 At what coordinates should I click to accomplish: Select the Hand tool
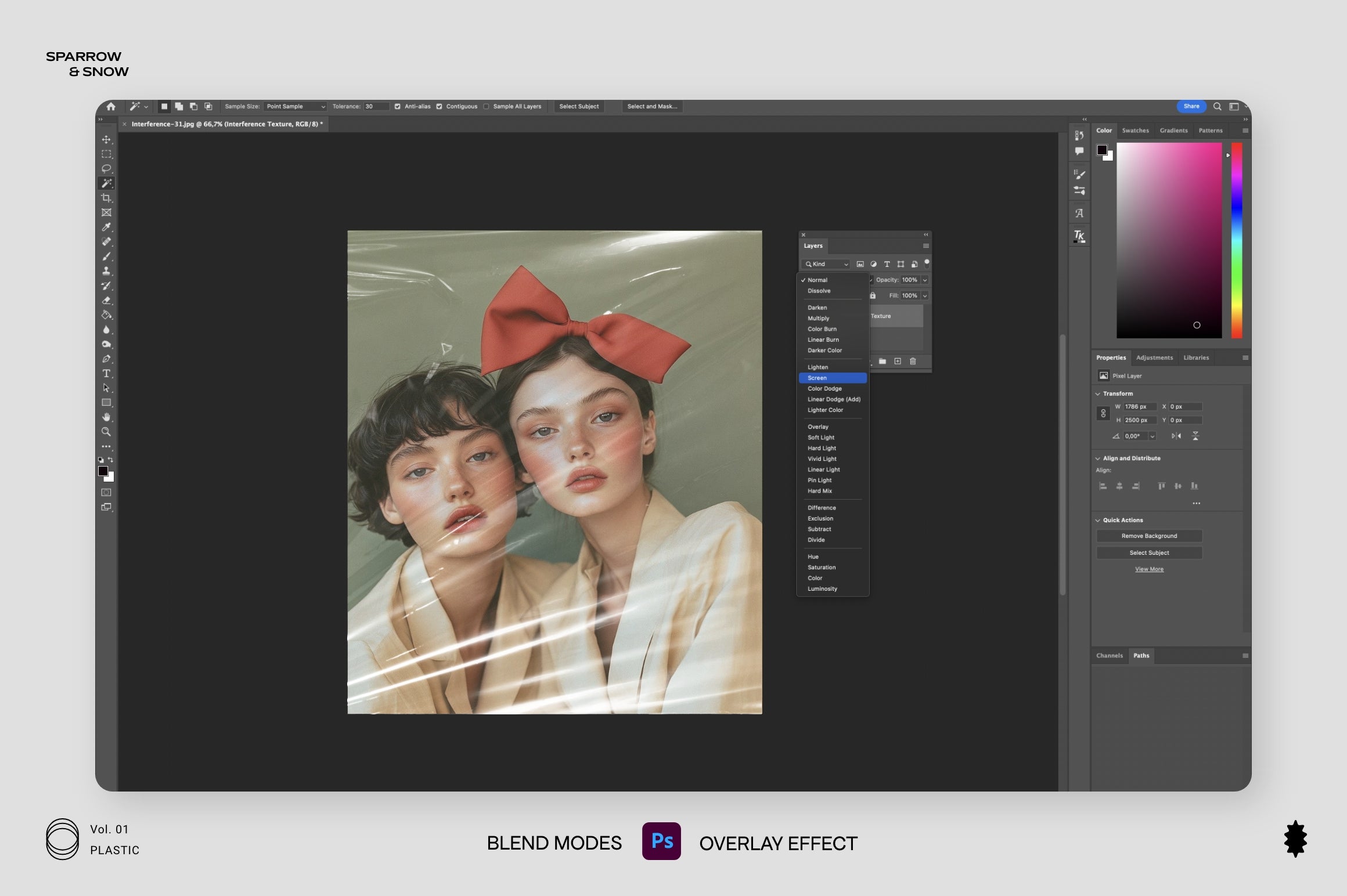pyautogui.click(x=106, y=417)
